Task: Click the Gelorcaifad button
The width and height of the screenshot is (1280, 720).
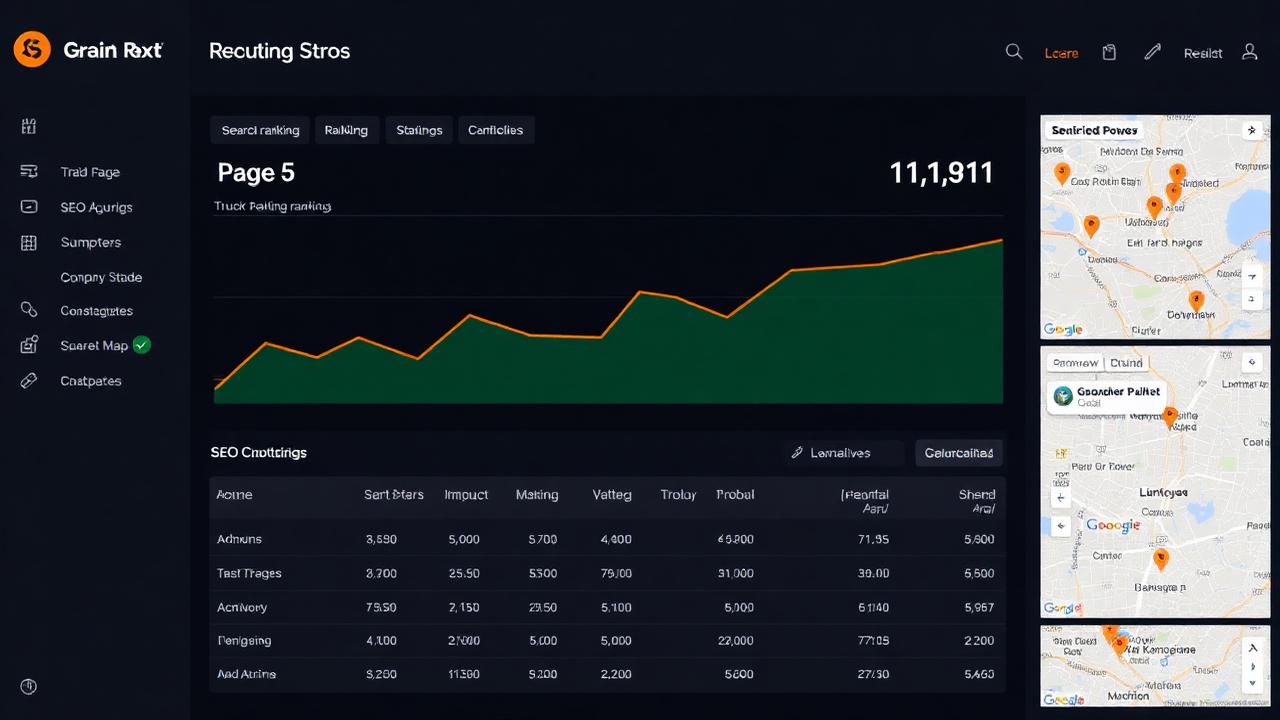Action: coord(959,453)
